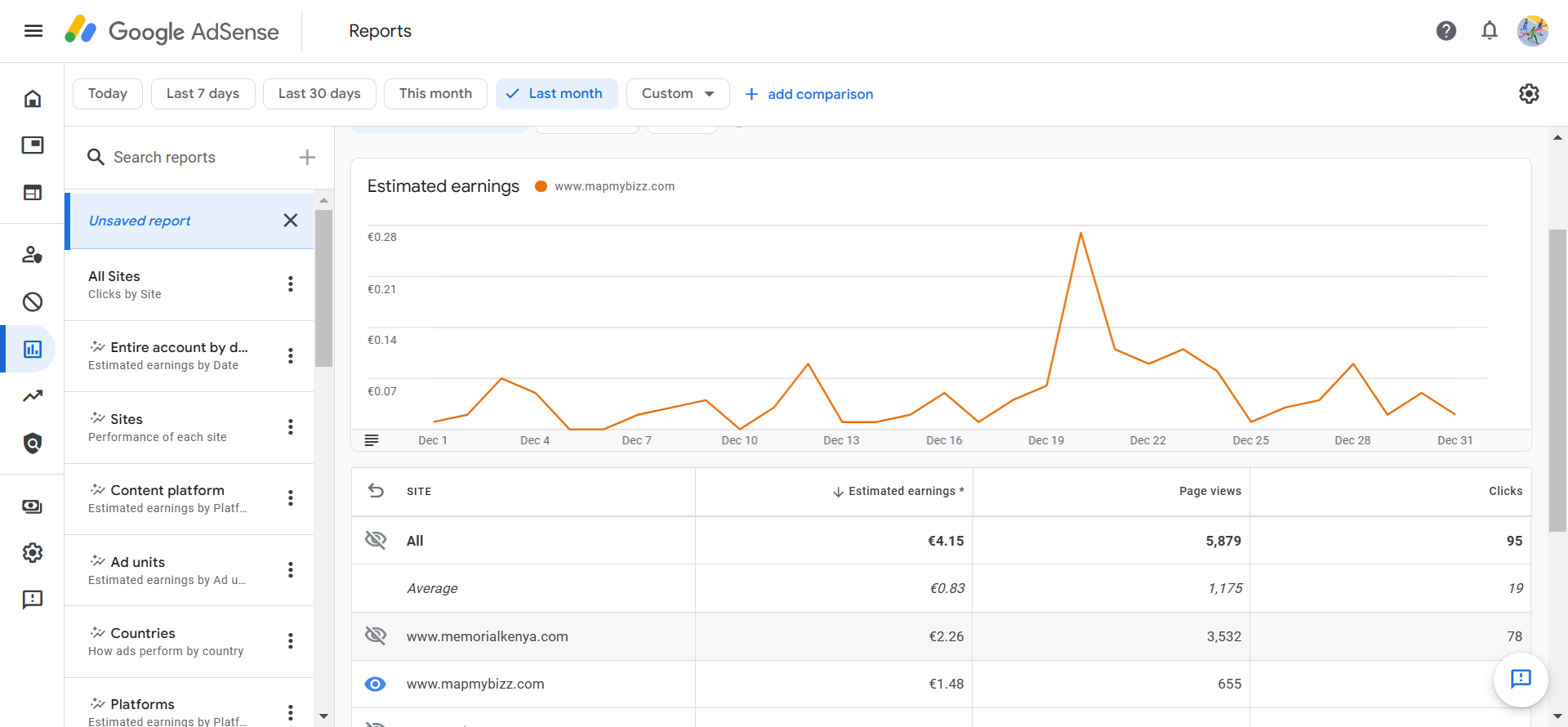This screenshot has width=1568, height=727.
Task: Open the Unsaved report tab
Action: (x=189, y=221)
